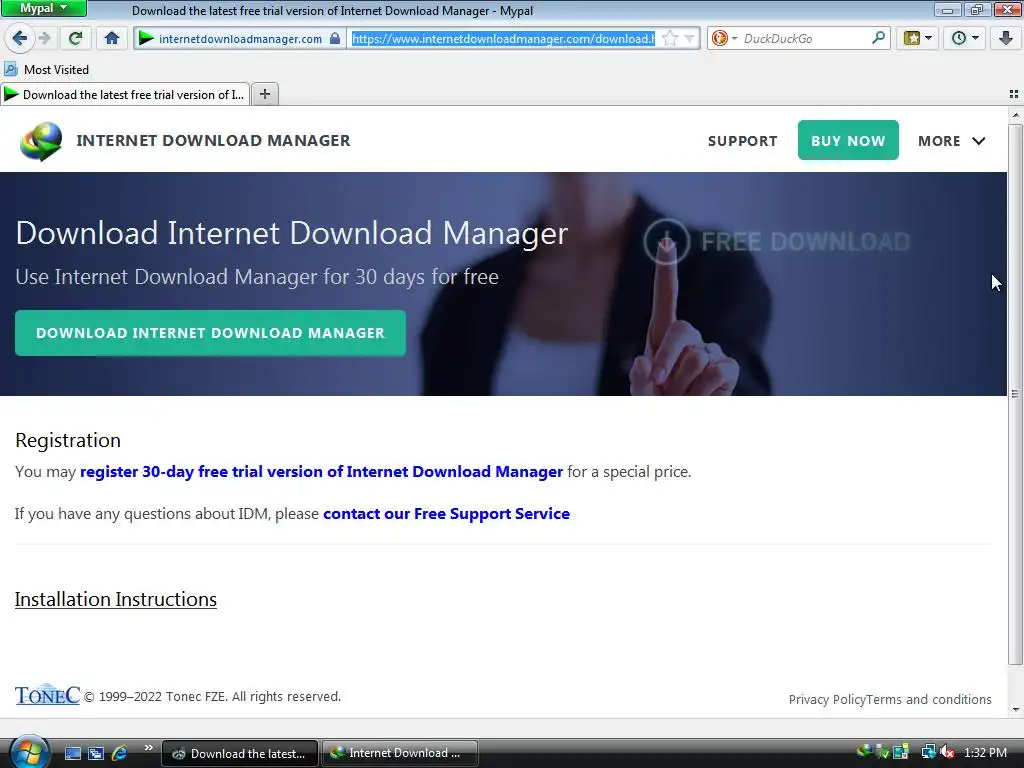Image resolution: width=1024 pixels, height=768 pixels.
Task: Open the DuckDuckGo search engine selector
Action: tap(724, 39)
